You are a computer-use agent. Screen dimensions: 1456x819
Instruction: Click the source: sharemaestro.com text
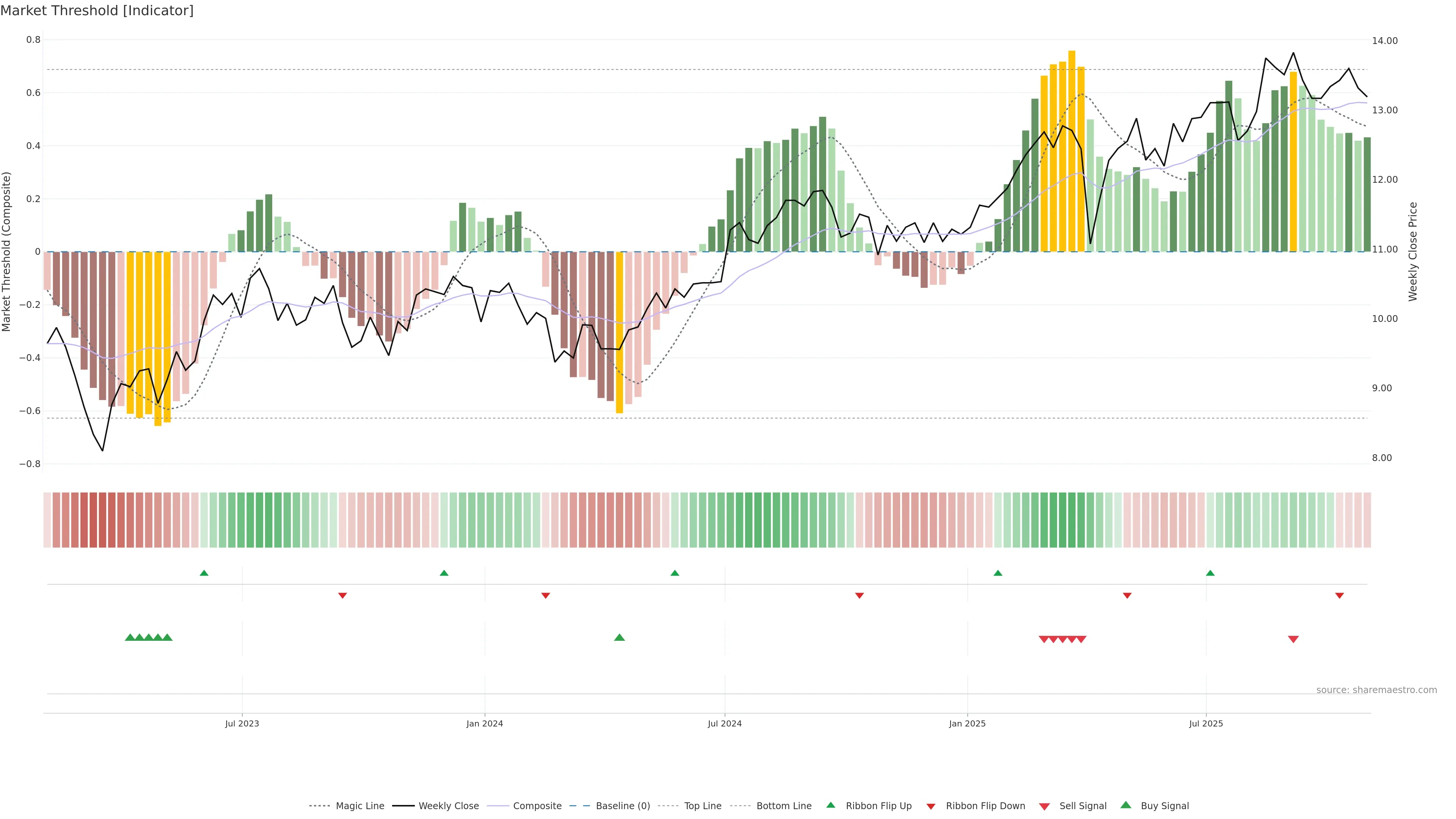coord(1376,690)
